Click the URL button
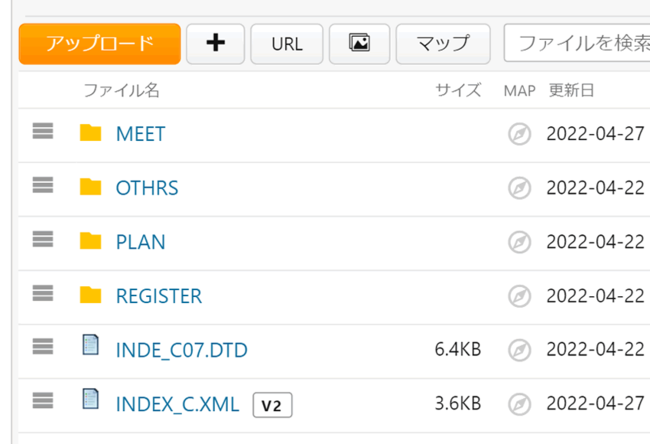Image resolution: width=650 pixels, height=444 pixels. 287,44
